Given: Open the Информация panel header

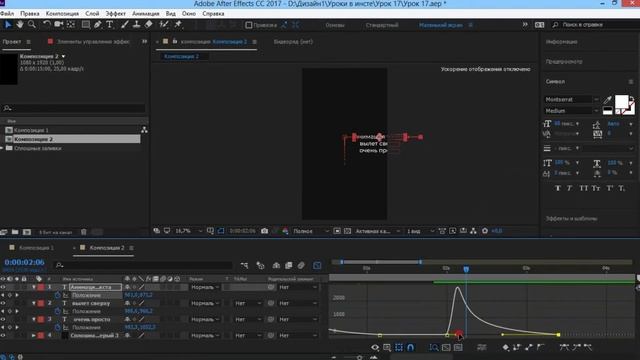Looking at the screenshot, I should [562, 42].
